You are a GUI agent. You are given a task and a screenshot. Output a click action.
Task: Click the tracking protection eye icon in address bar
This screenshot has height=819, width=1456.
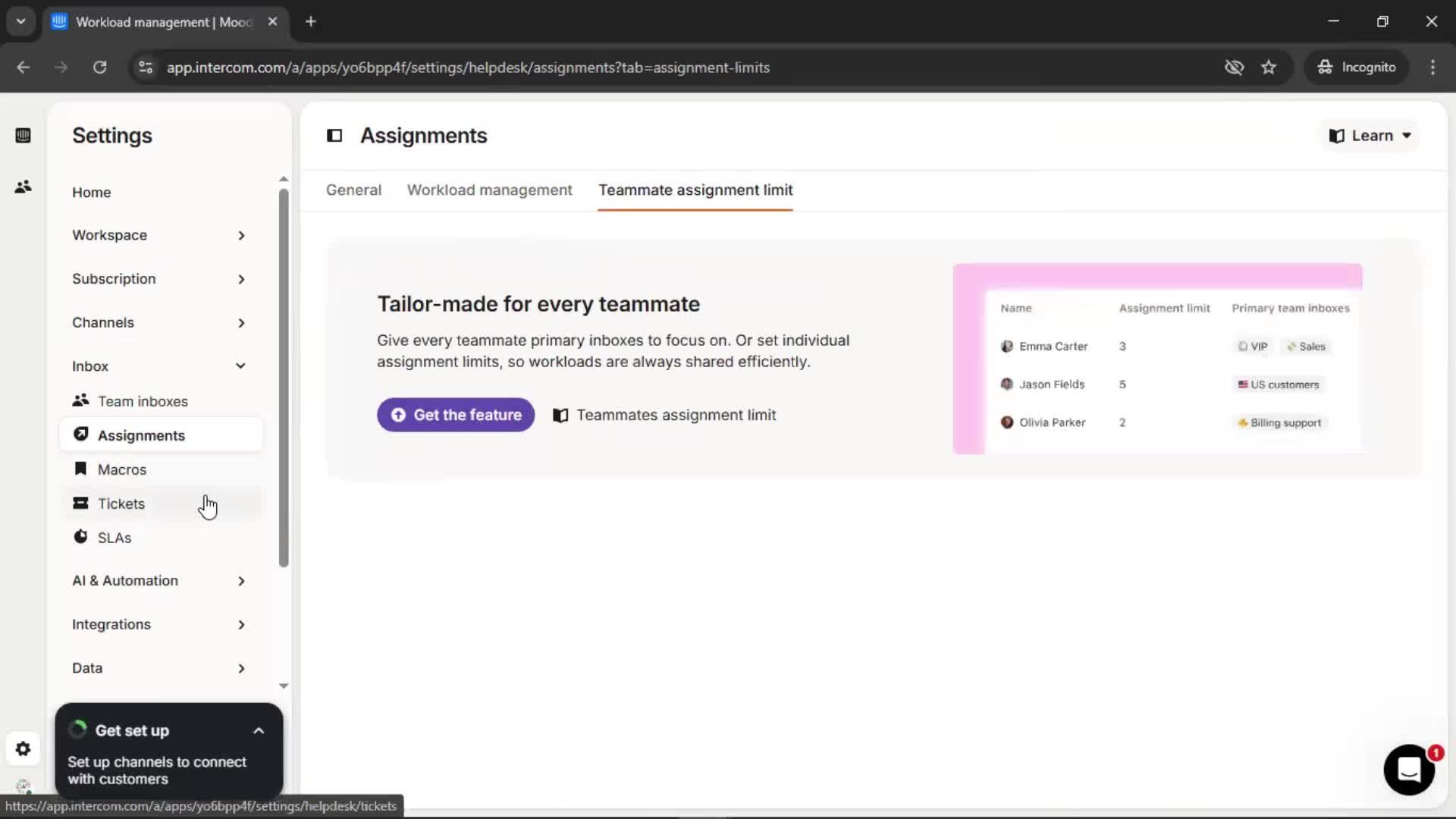click(x=1234, y=67)
